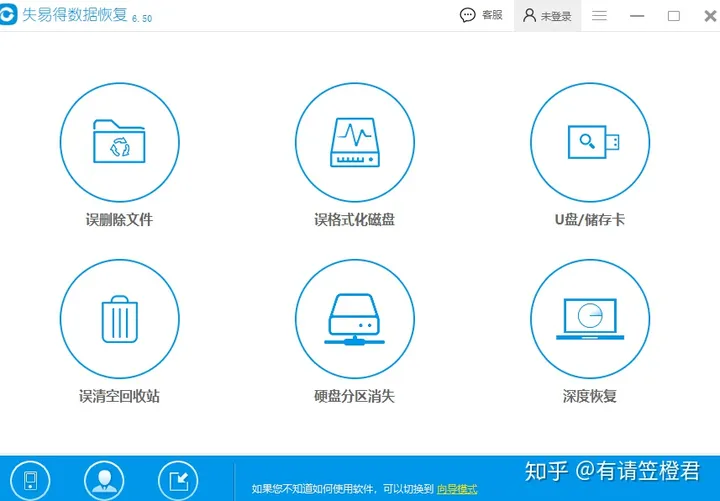The width and height of the screenshot is (720, 501).
Task: Choose the U盘/储存卡 recovery icon
Action: coord(589,142)
